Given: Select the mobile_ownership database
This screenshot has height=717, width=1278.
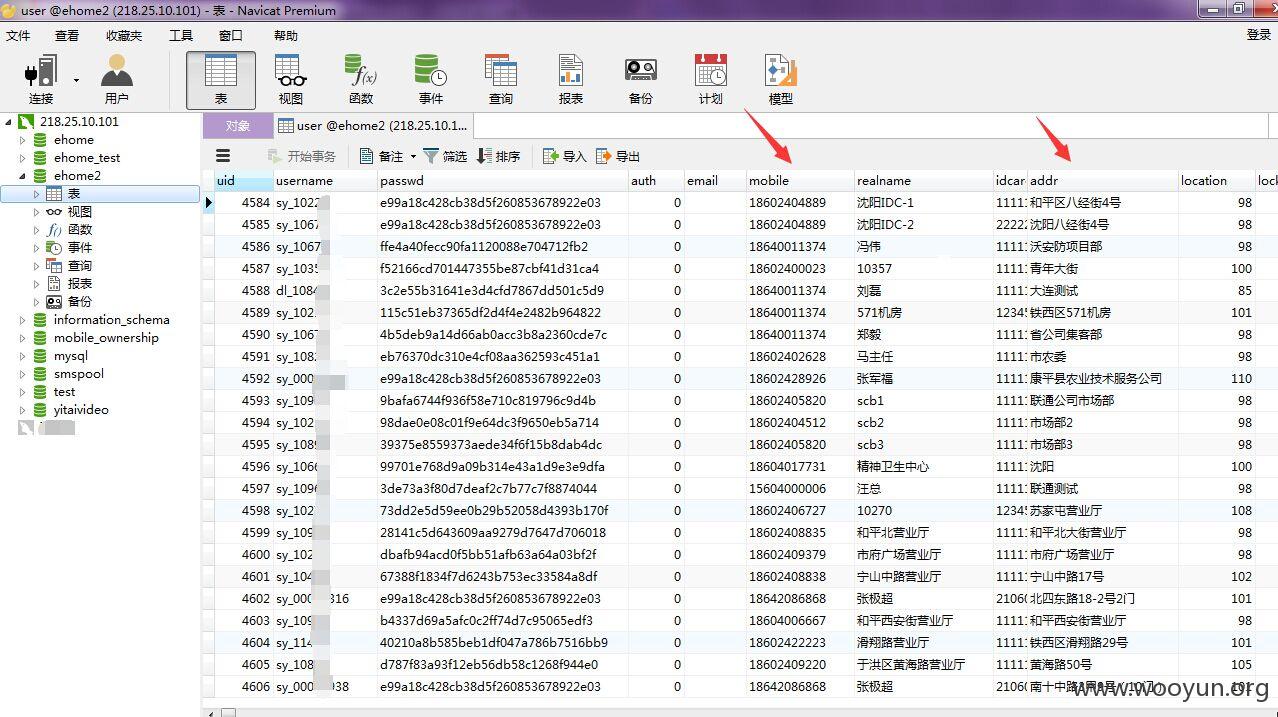Looking at the screenshot, I should 106,338.
